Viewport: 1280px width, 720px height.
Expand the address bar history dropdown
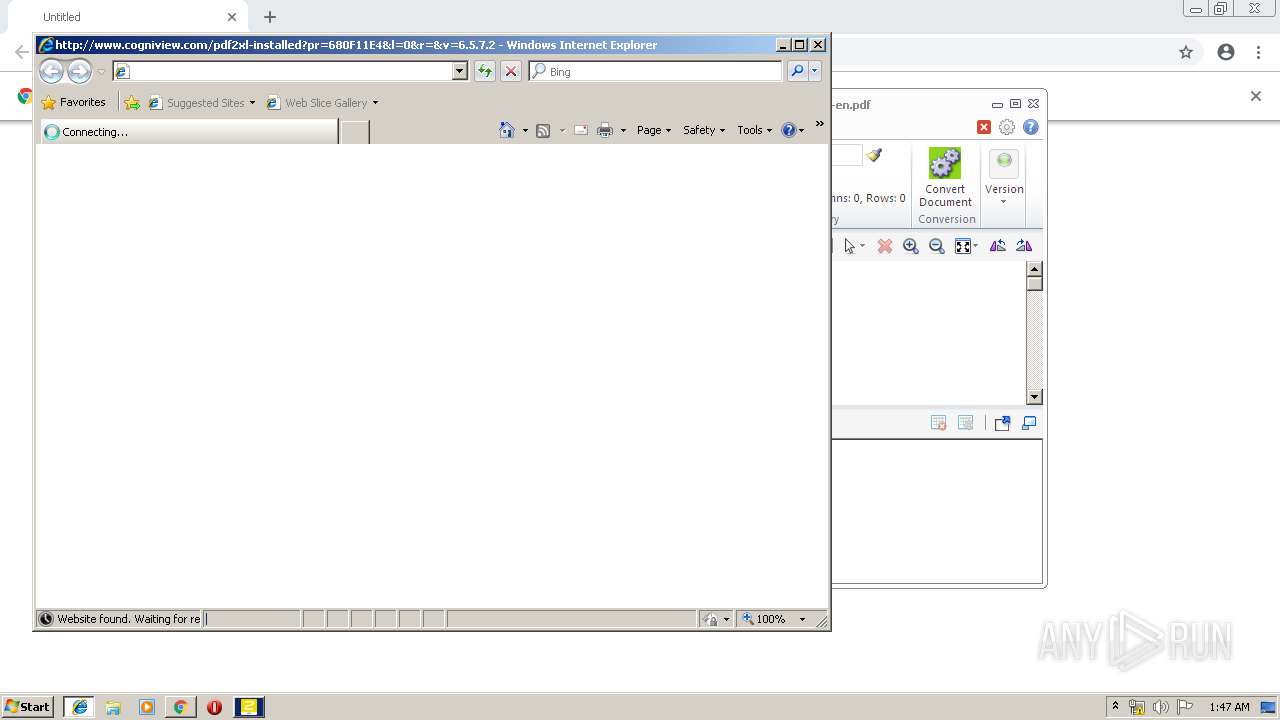[x=460, y=71]
